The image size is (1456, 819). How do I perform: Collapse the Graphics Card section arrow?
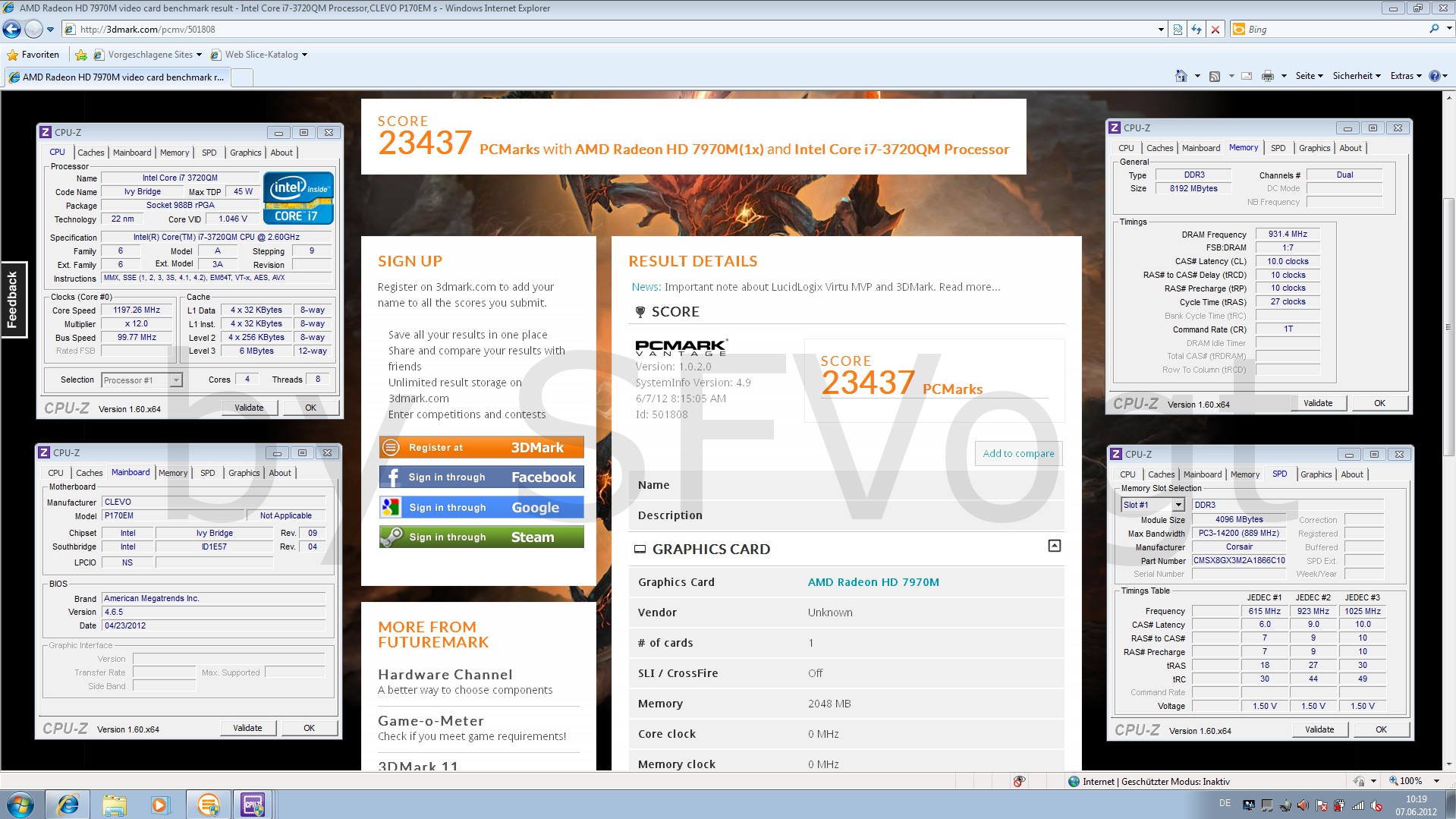(1054, 546)
